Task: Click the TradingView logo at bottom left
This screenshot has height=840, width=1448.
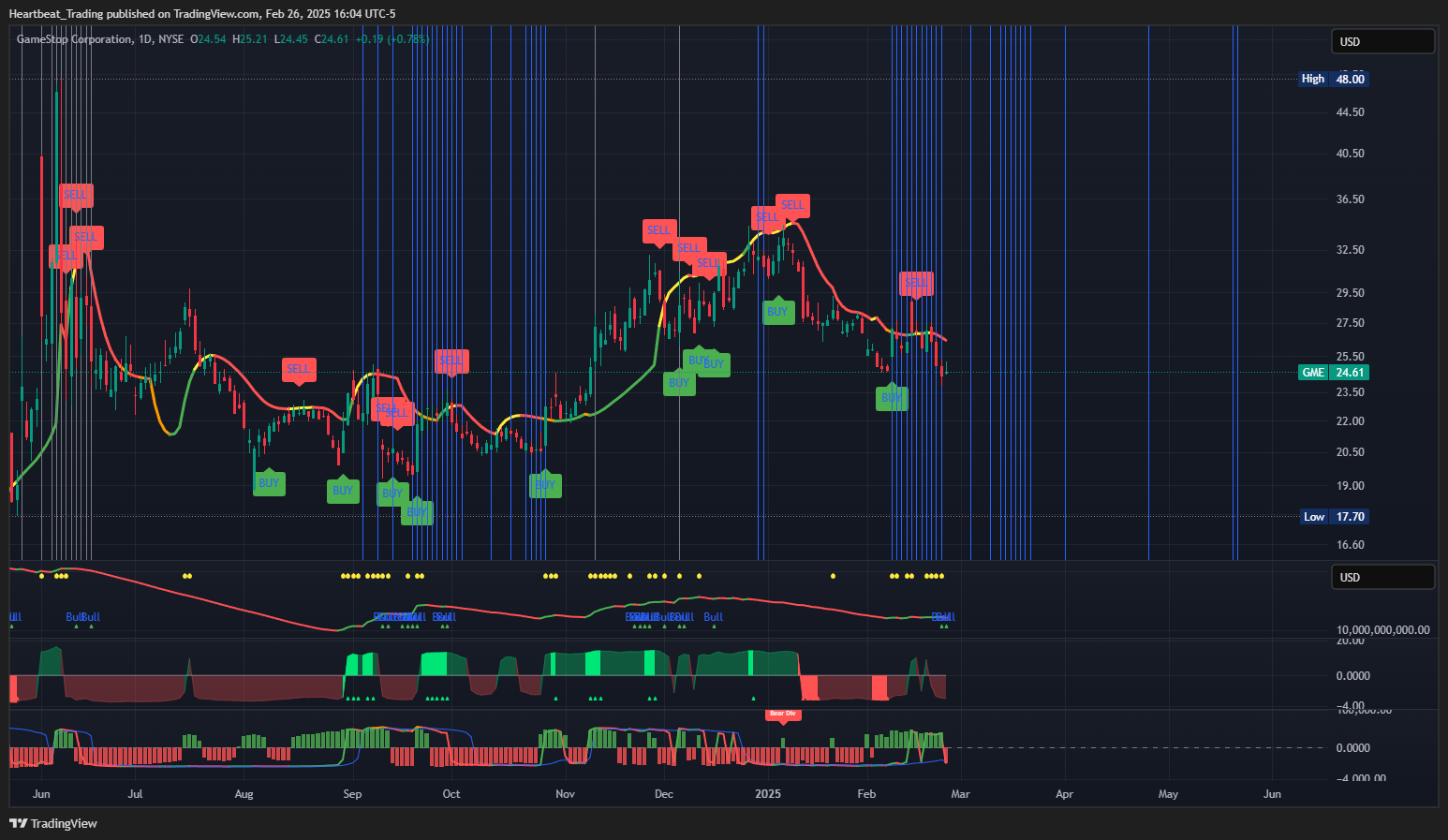Action: [53, 823]
